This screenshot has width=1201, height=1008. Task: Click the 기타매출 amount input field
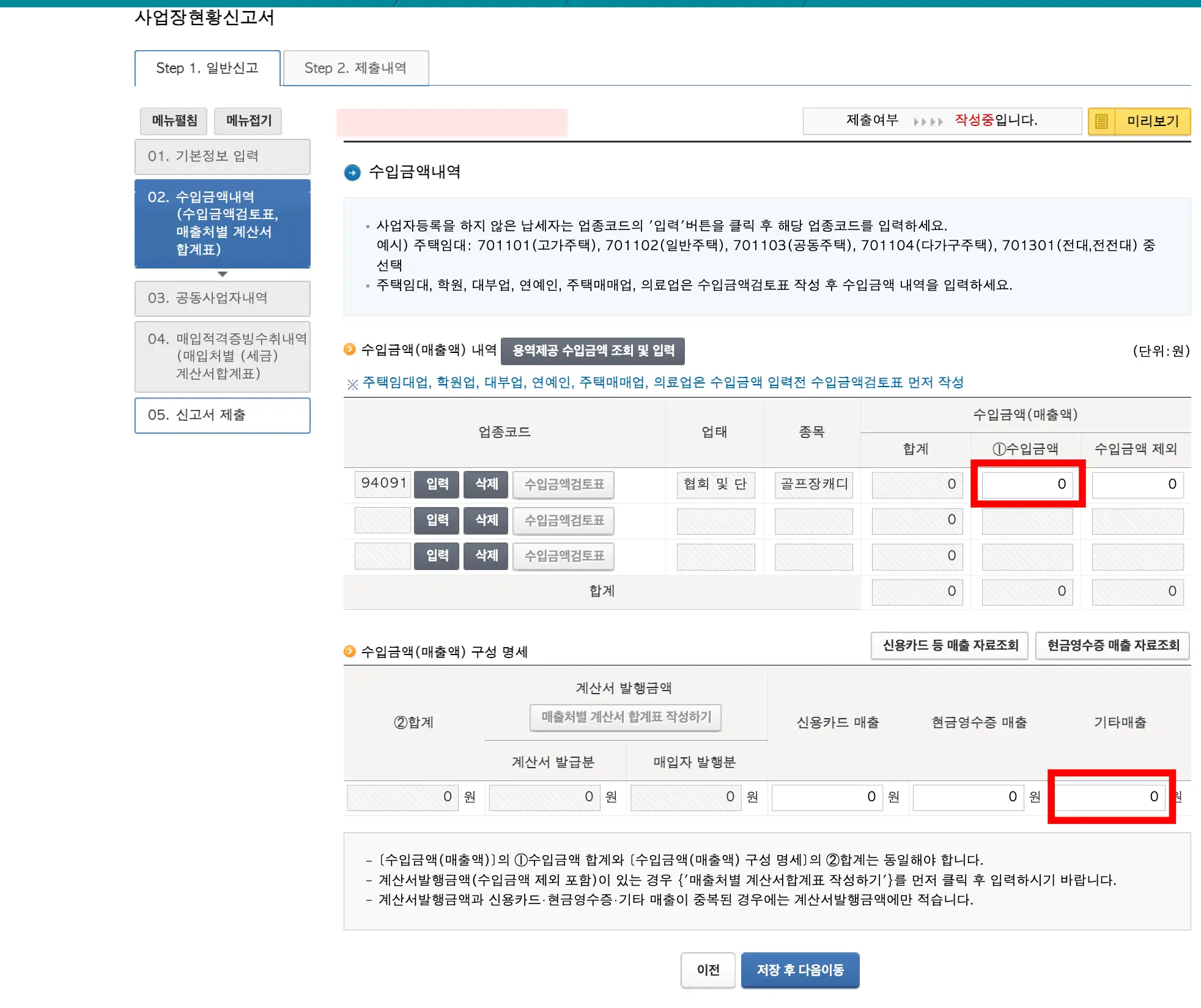tap(1109, 797)
